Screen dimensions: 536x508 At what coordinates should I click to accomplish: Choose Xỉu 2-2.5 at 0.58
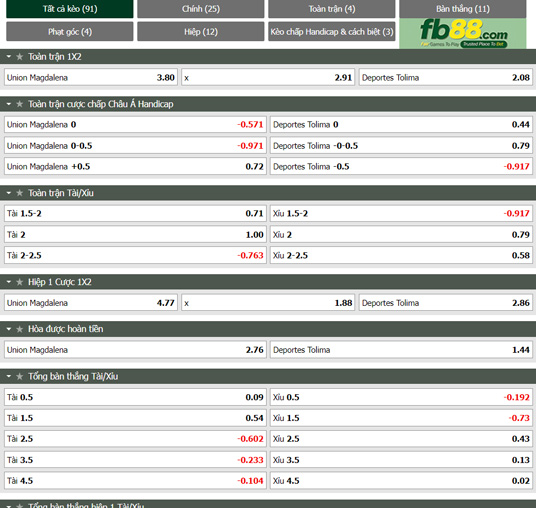coord(401,255)
